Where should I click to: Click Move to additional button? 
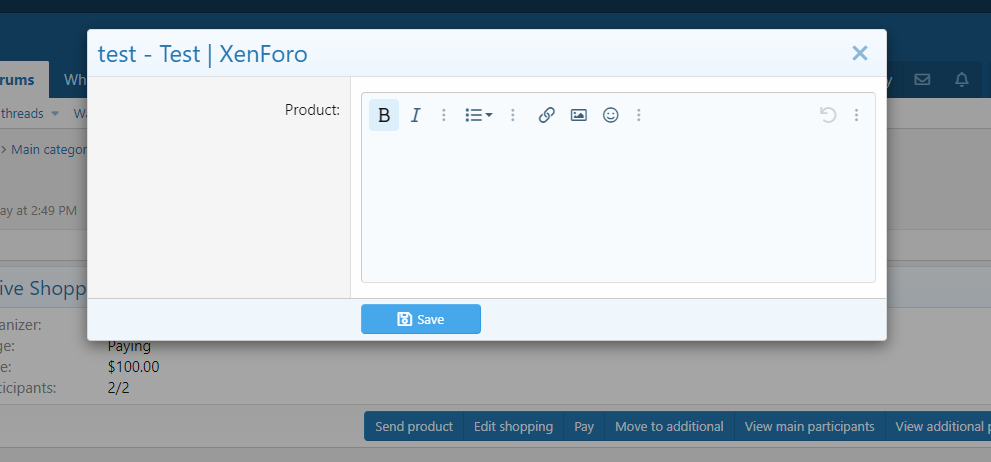669,426
